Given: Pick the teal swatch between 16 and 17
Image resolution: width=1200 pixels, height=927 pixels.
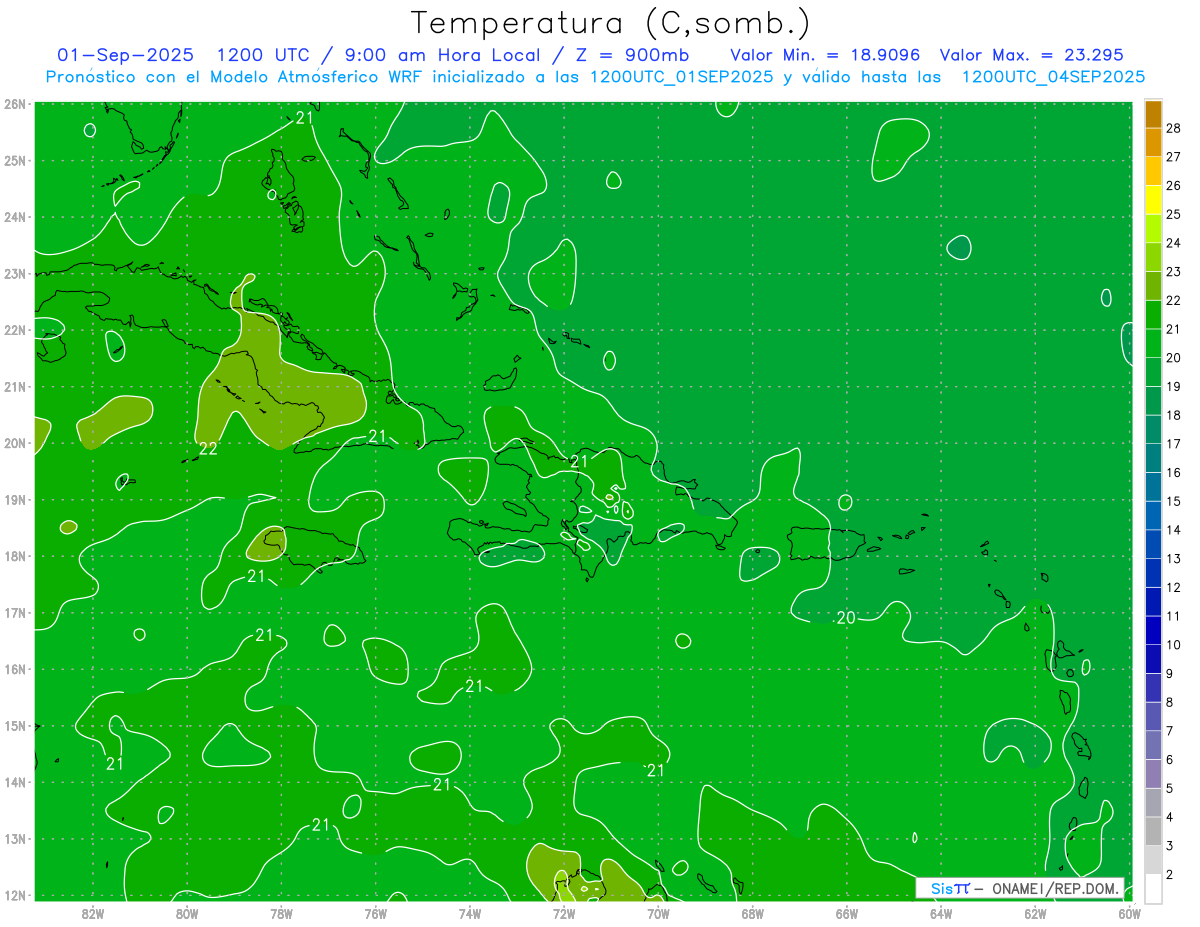Looking at the screenshot, I should click(x=1153, y=458).
